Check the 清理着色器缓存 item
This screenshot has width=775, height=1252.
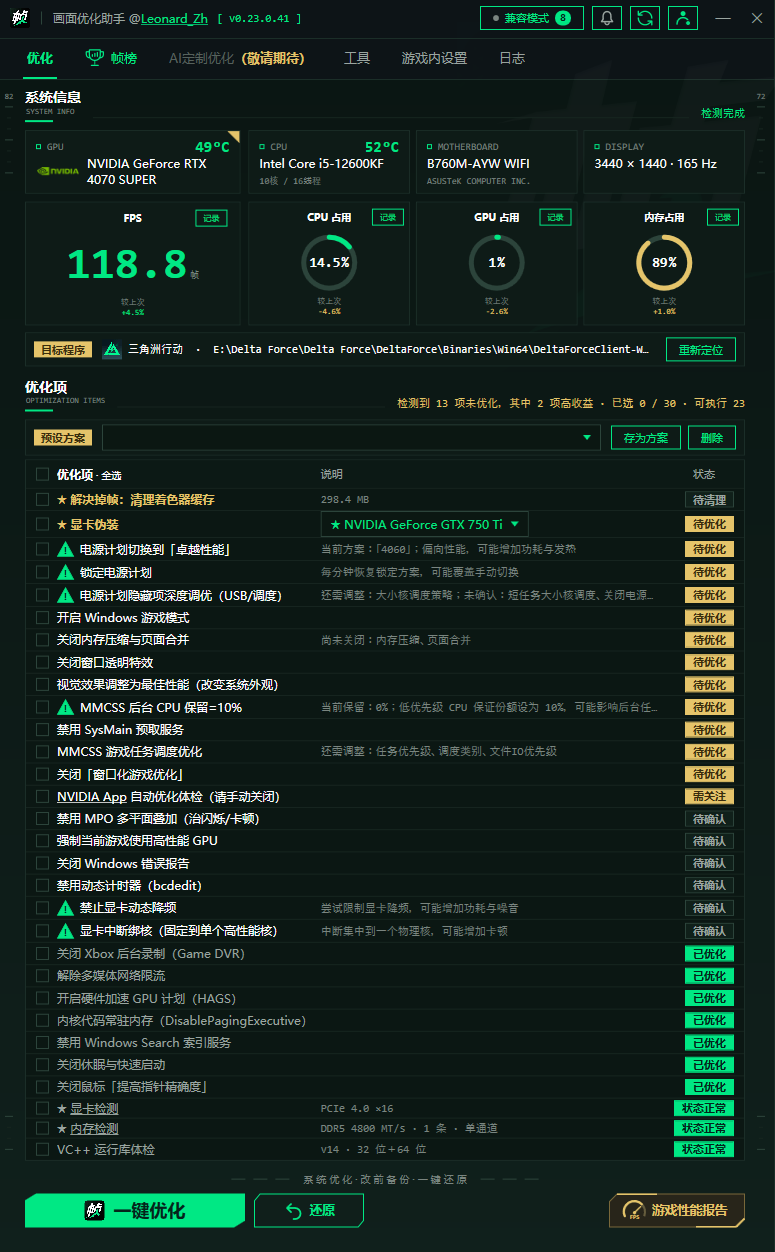42,499
